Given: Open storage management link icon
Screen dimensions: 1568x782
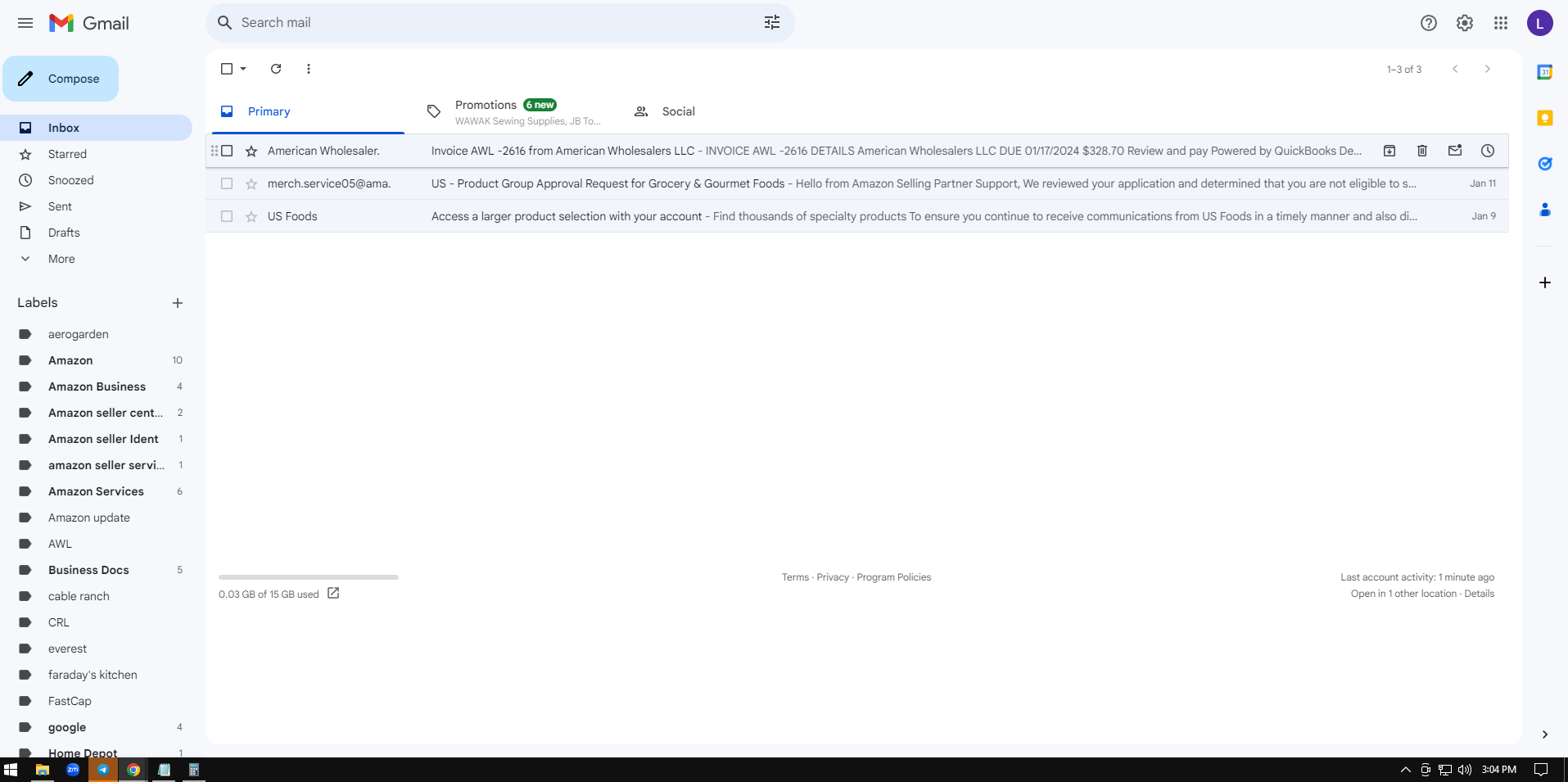Looking at the screenshot, I should coord(333,593).
